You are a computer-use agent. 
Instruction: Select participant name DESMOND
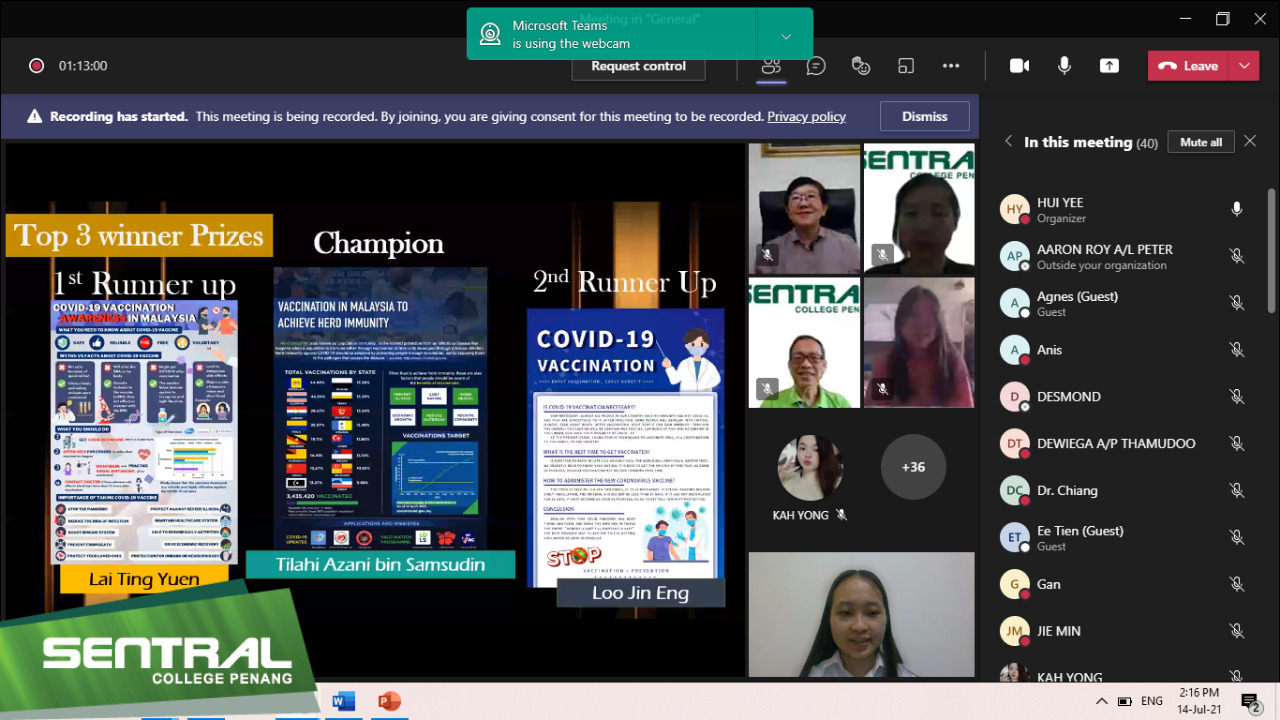(1068, 397)
